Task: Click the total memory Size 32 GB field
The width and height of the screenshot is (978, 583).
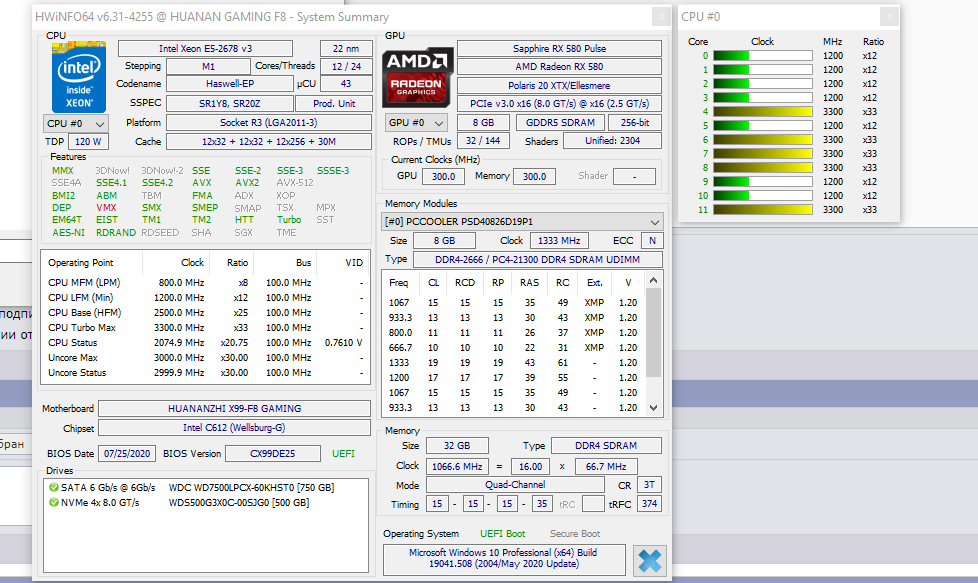Action: (457, 446)
